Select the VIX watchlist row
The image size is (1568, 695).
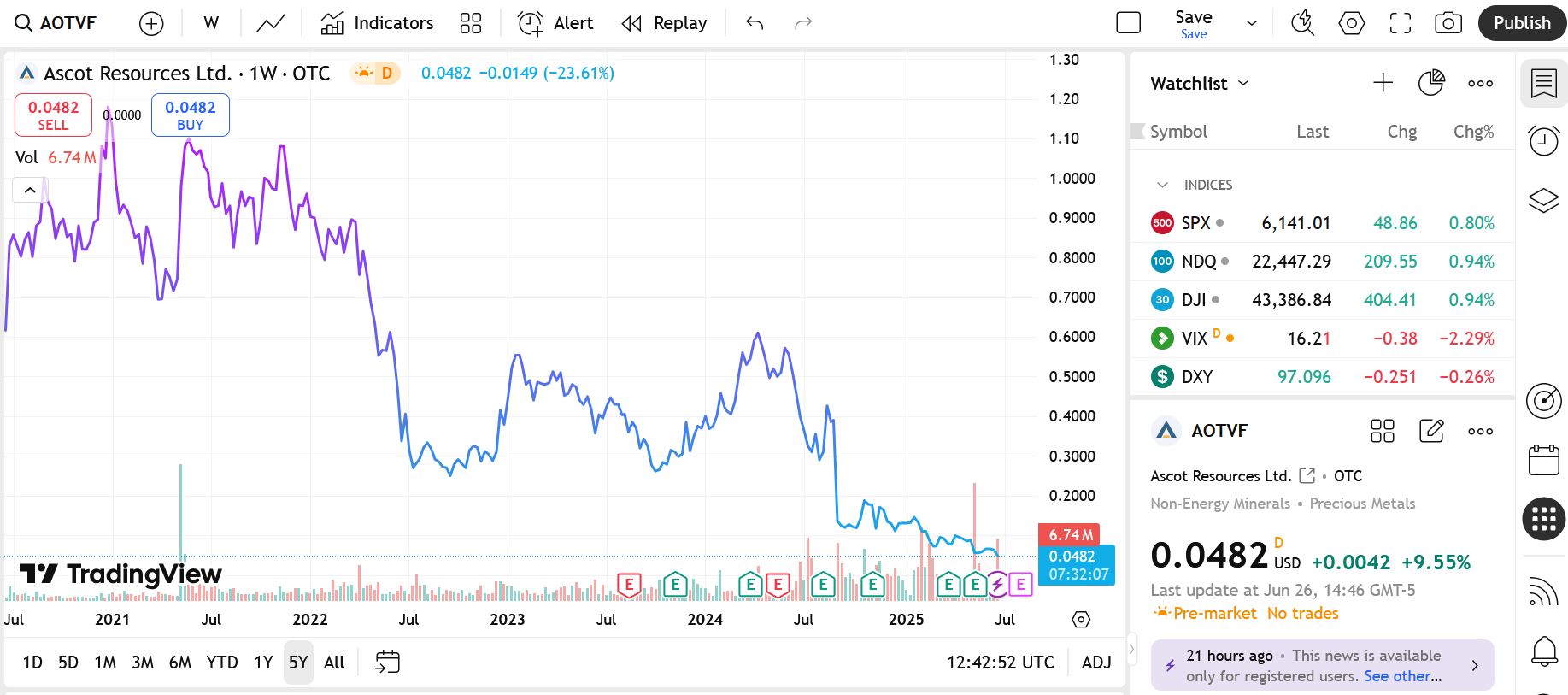1322,339
